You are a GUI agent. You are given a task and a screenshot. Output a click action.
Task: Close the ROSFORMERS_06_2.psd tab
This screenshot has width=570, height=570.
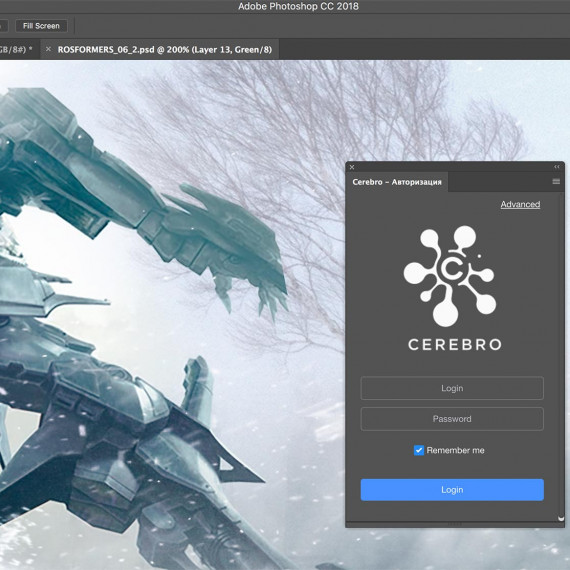coord(48,49)
